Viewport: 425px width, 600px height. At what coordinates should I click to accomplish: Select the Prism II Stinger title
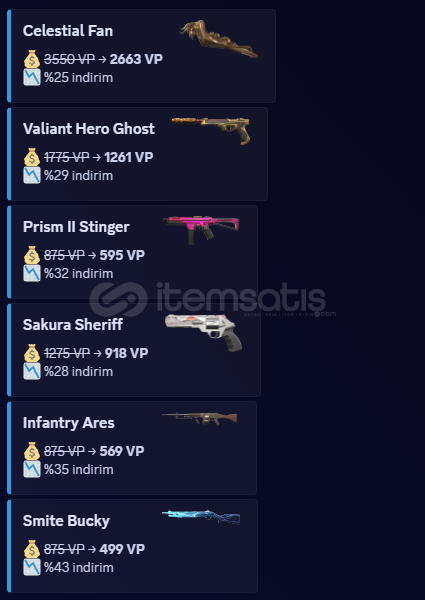coord(76,227)
